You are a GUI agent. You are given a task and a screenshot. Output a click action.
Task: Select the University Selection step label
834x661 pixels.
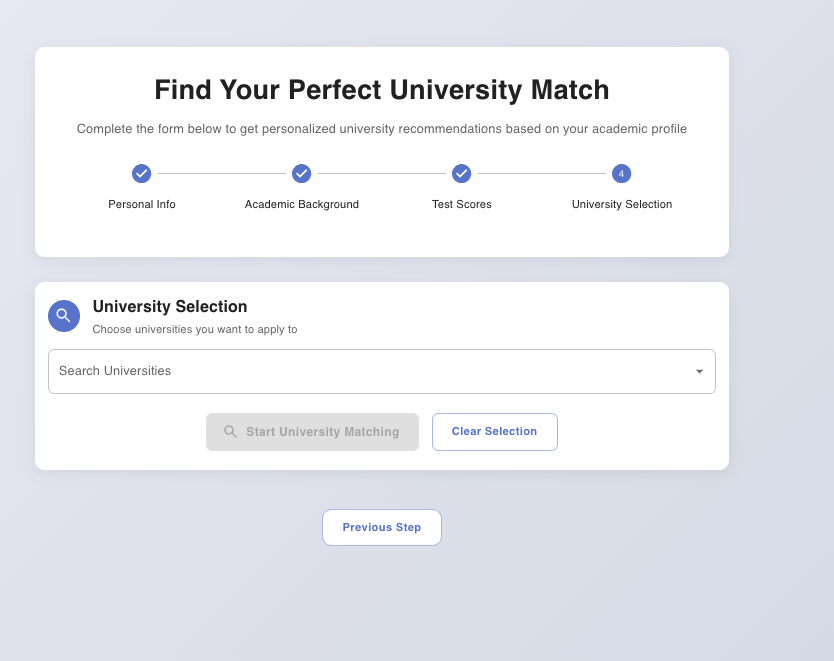622,204
